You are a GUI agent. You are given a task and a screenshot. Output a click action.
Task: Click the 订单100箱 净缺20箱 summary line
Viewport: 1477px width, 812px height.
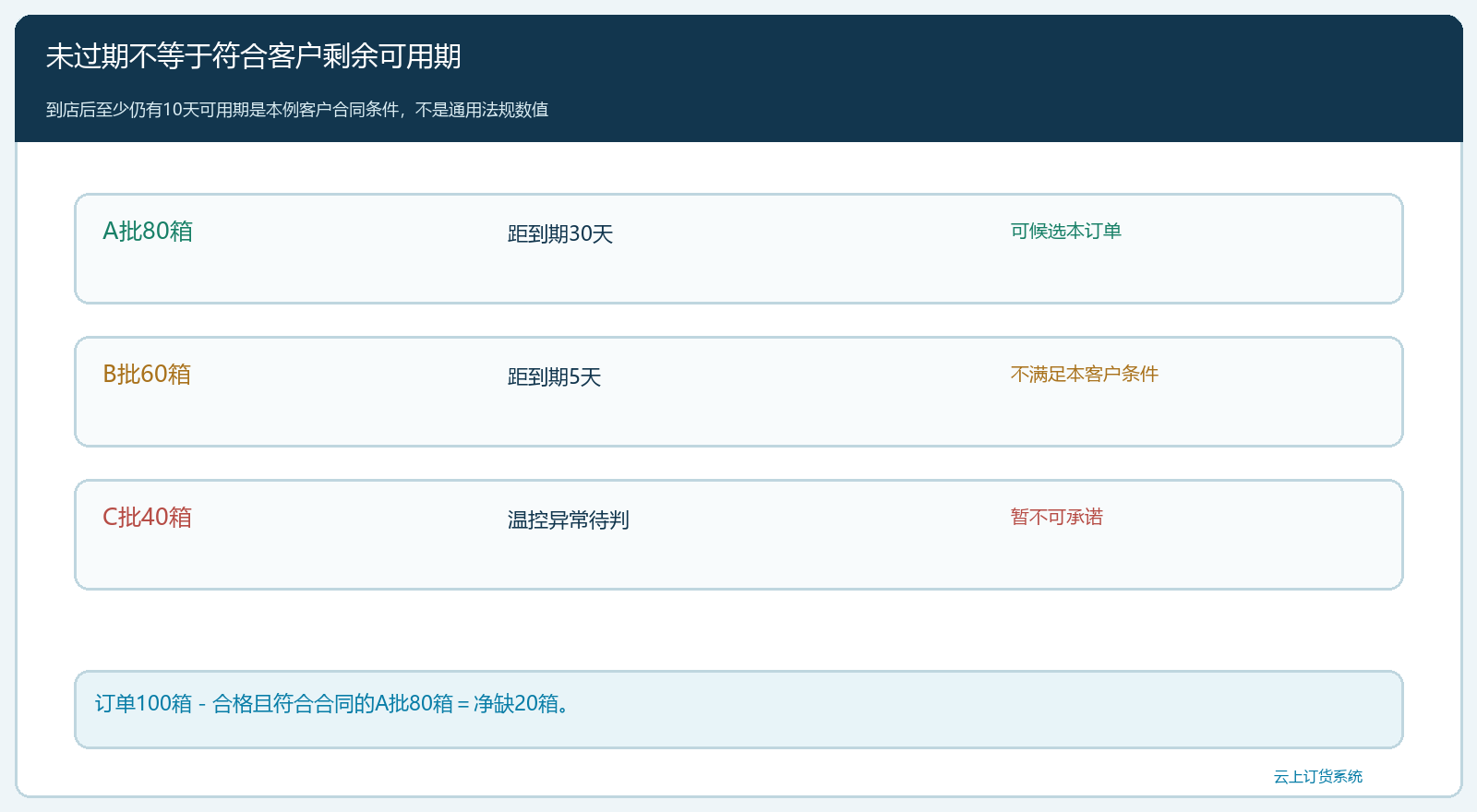334,703
